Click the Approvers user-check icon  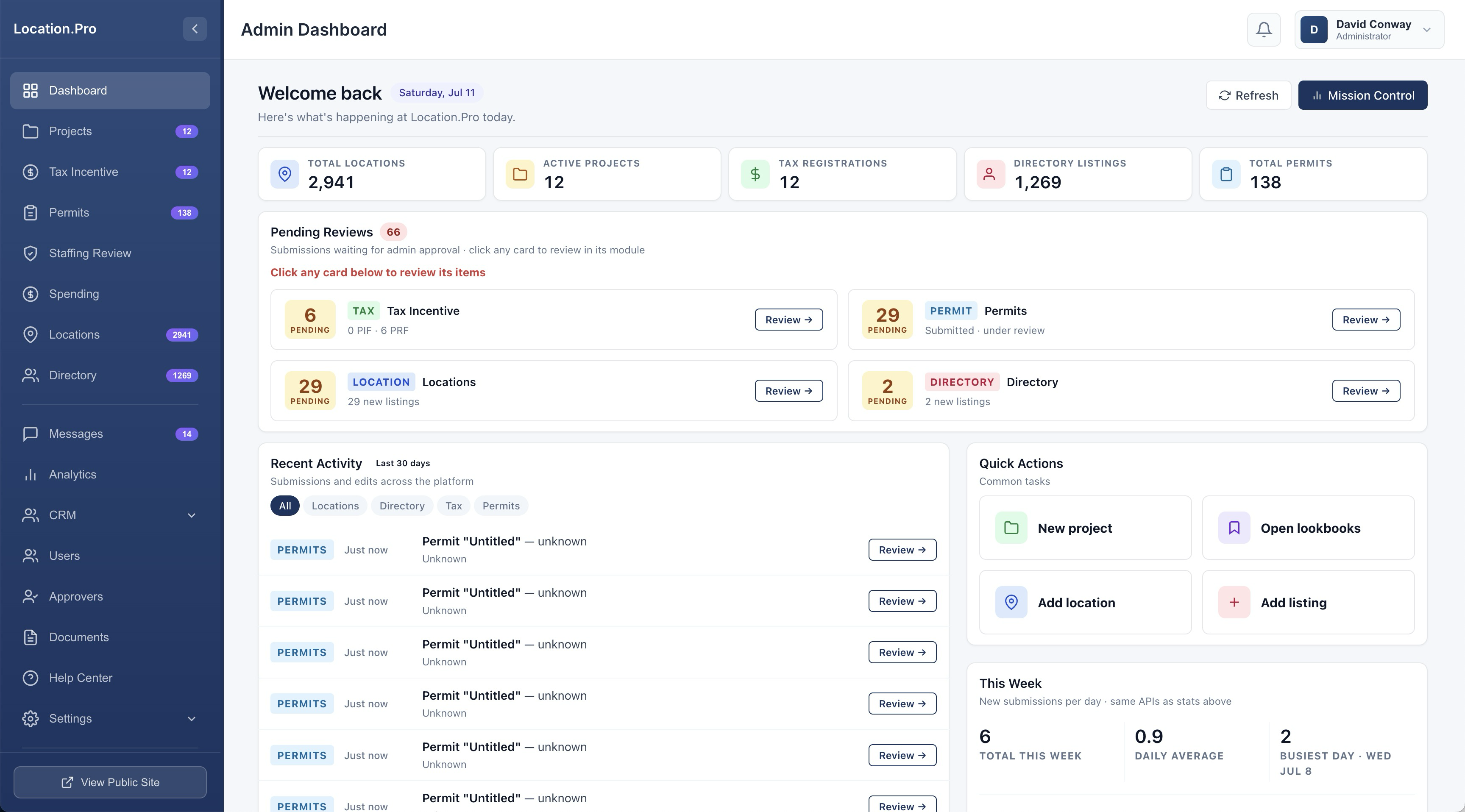[x=30, y=596]
